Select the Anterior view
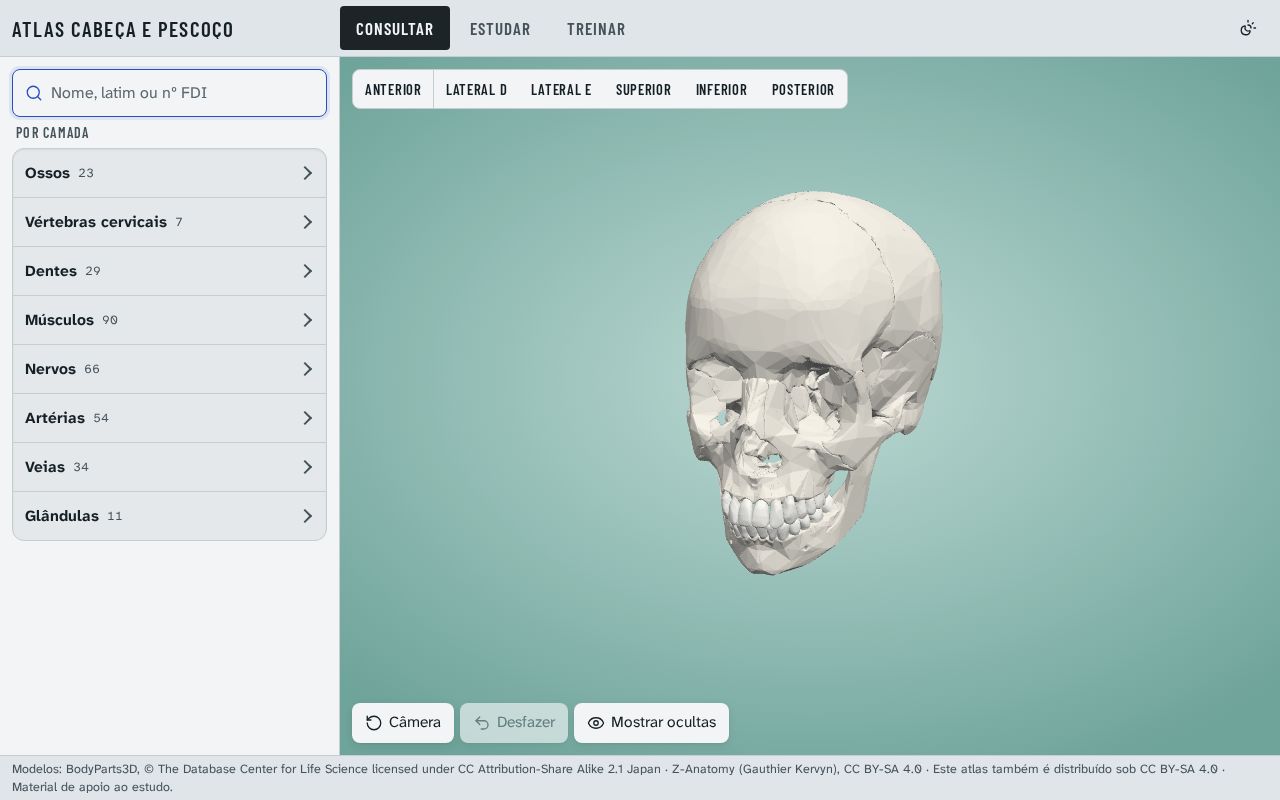The height and width of the screenshot is (800, 1280). [x=393, y=89]
